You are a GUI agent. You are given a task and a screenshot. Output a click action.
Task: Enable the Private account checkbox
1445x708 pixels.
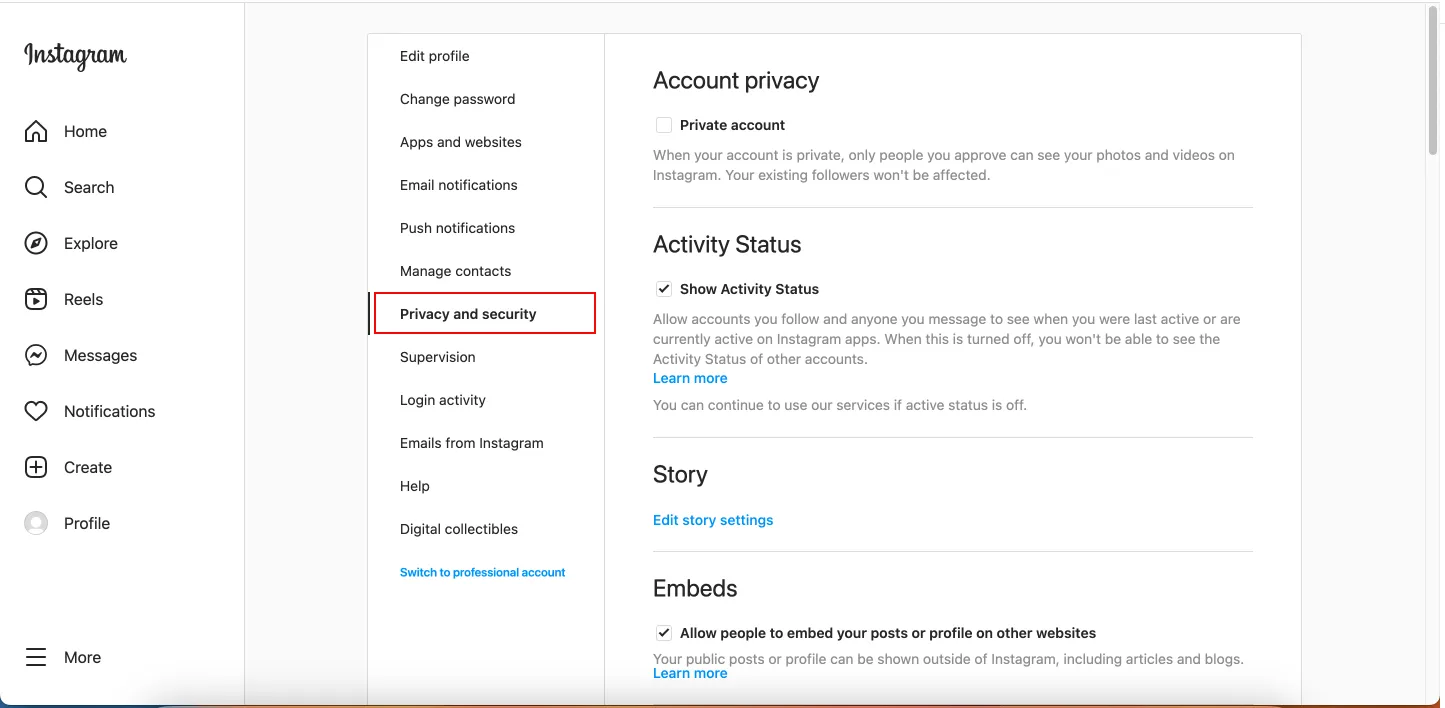664,125
